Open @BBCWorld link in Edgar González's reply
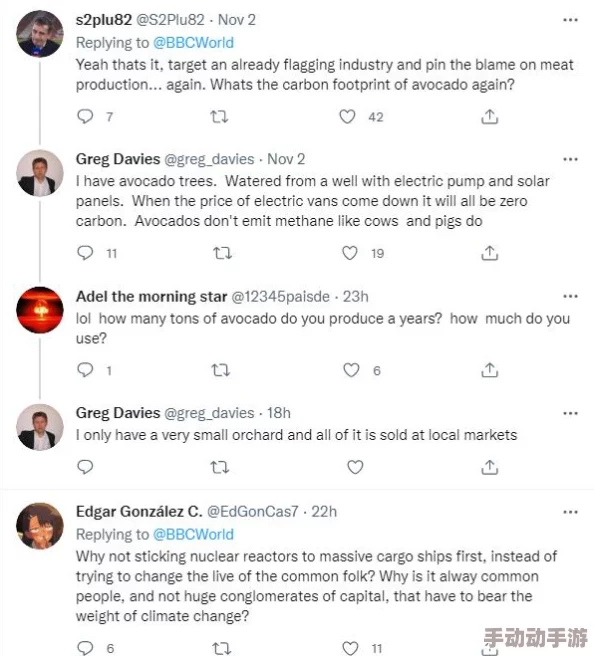The width and height of the screenshot is (594, 656). coord(193,534)
